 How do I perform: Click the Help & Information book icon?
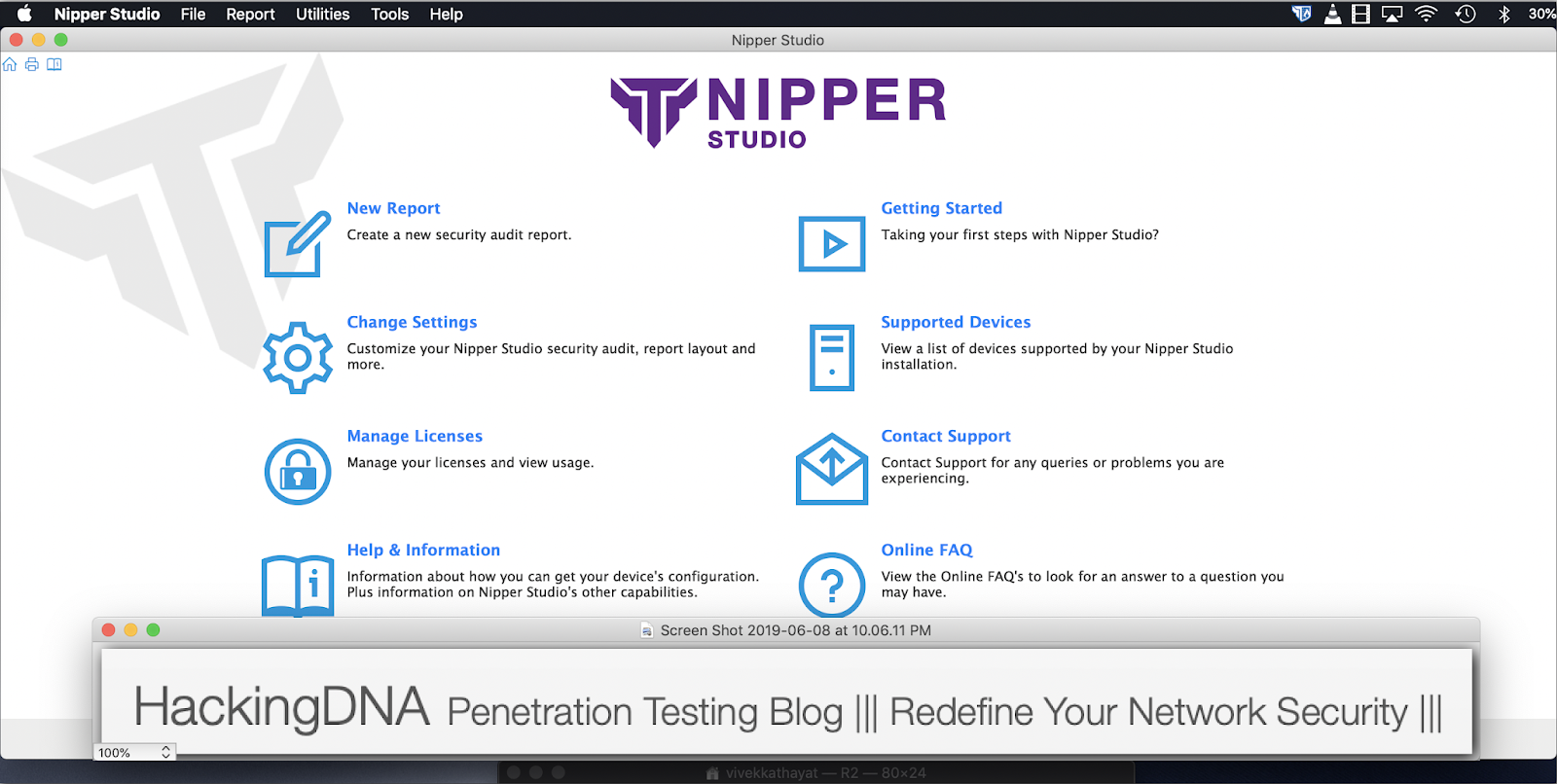pos(298,586)
